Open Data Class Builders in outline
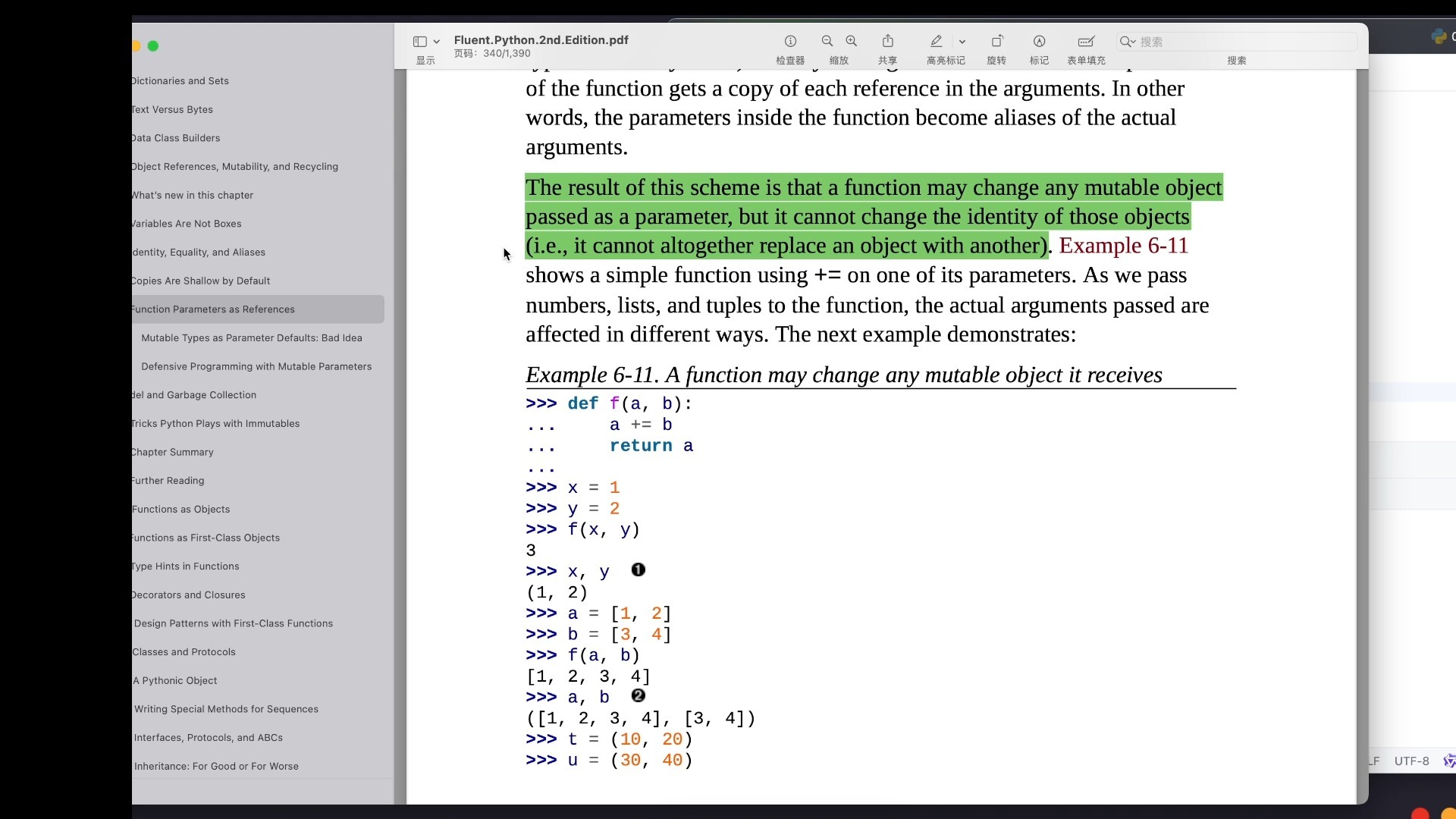This screenshot has height=819, width=1456. (x=176, y=138)
